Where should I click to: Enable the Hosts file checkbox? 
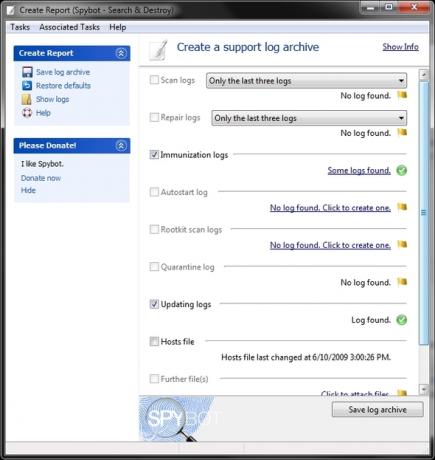click(154, 341)
